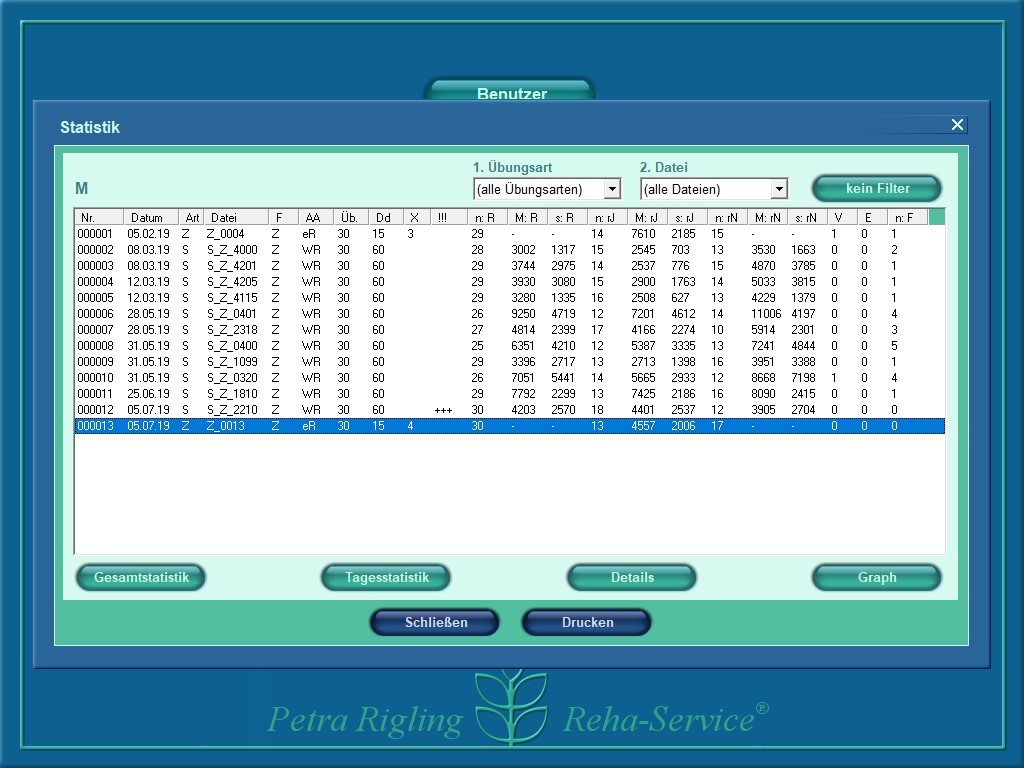Select the row with file S_Z_4201
1024x768 pixels.
point(509,266)
